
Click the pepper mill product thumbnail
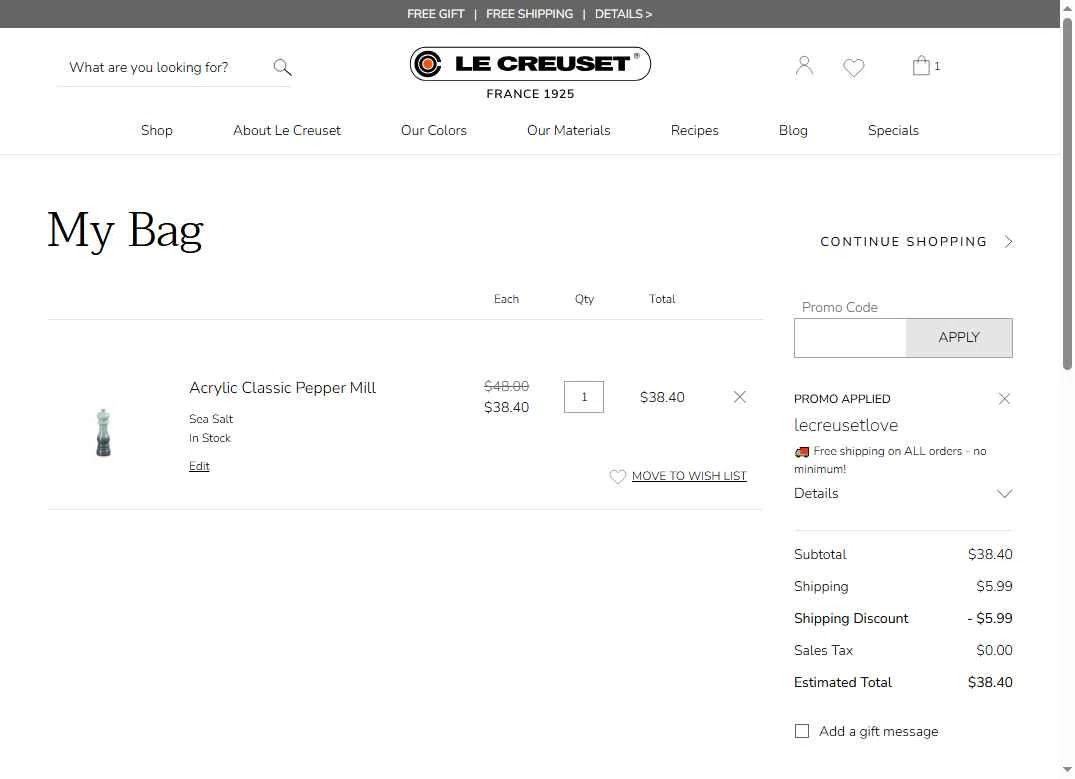pos(103,433)
